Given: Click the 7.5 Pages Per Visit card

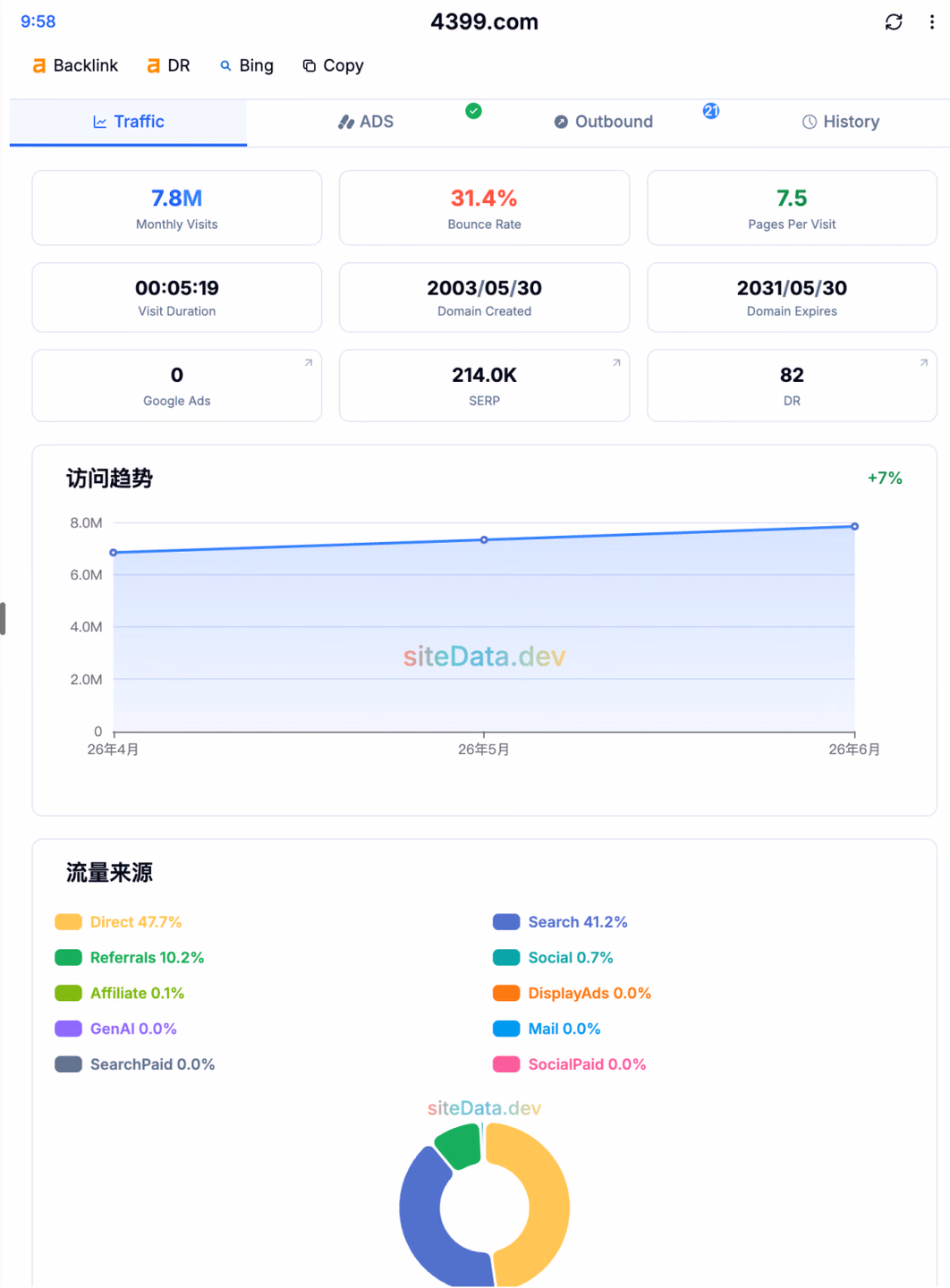Looking at the screenshot, I should pos(792,208).
